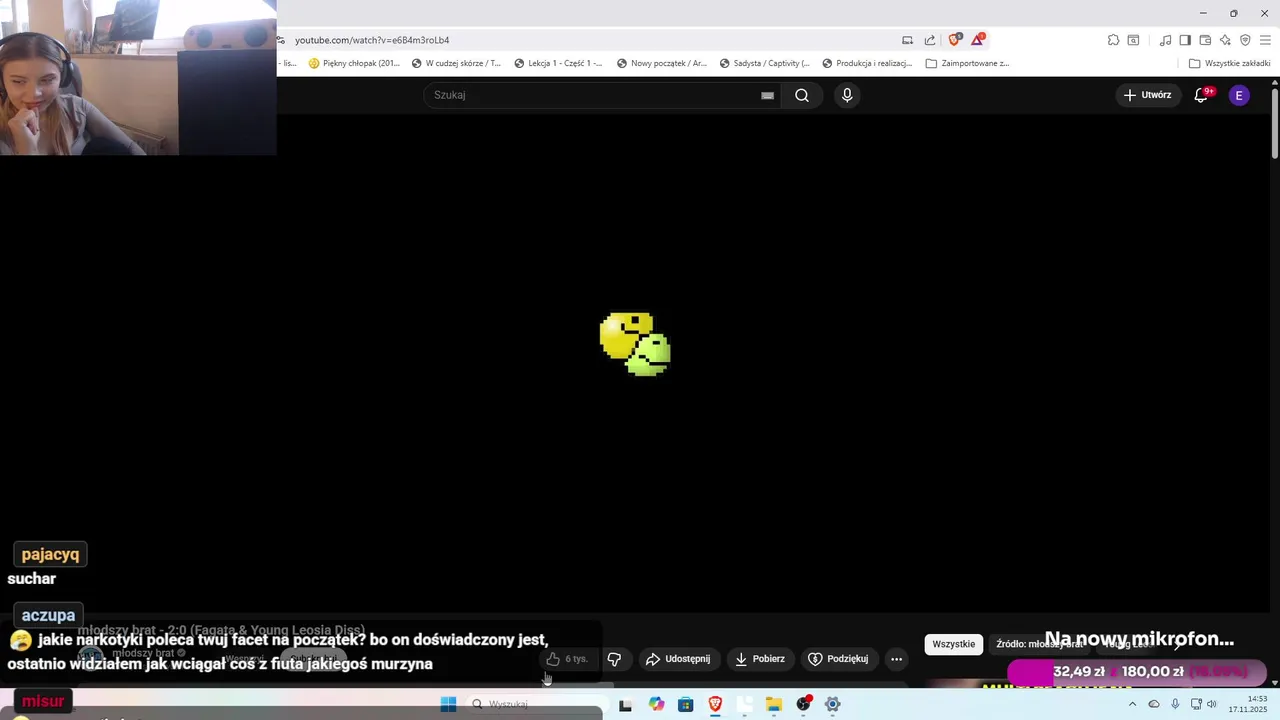This screenshot has width=1280, height=720.
Task: Open the Lekcja 1 - Część 1 bookmark
Action: (x=558, y=63)
